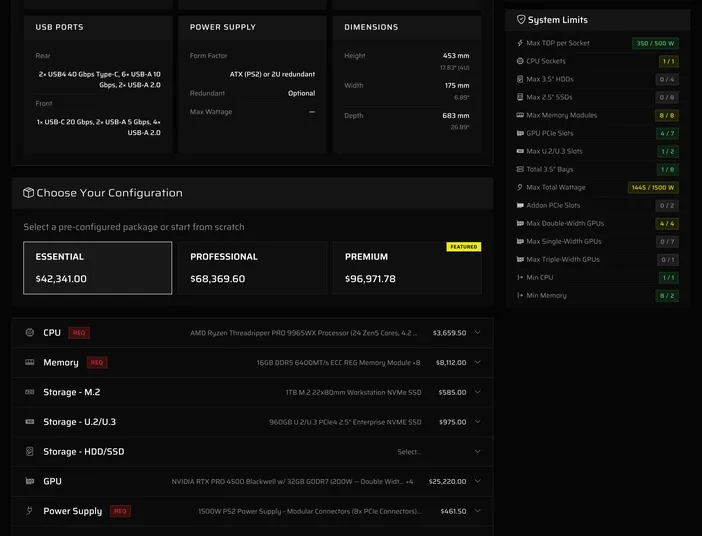Click the 4 / 7 GPU PCIe Slots badge

pos(667,133)
